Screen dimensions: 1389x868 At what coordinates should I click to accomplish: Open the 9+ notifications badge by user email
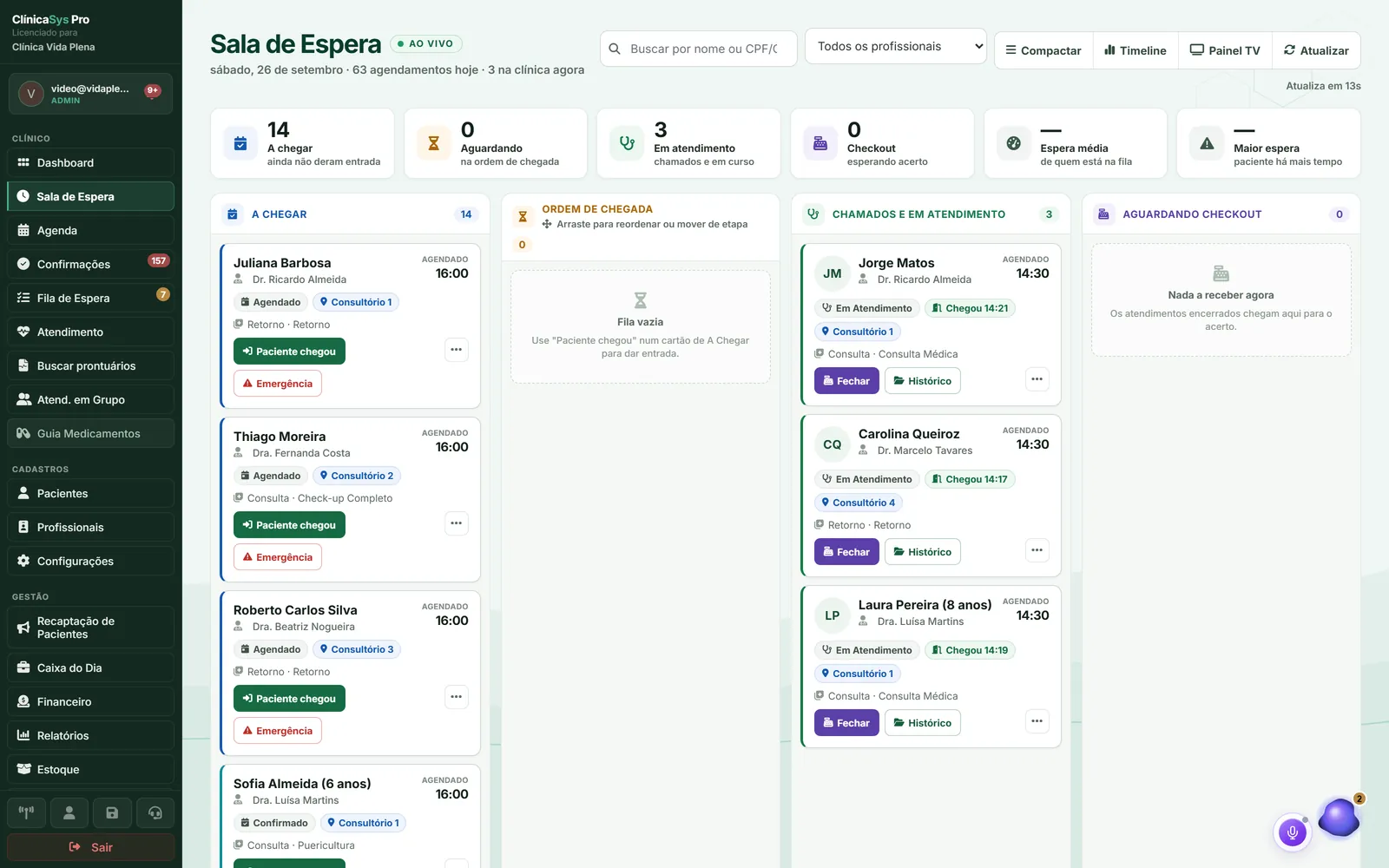153,90
